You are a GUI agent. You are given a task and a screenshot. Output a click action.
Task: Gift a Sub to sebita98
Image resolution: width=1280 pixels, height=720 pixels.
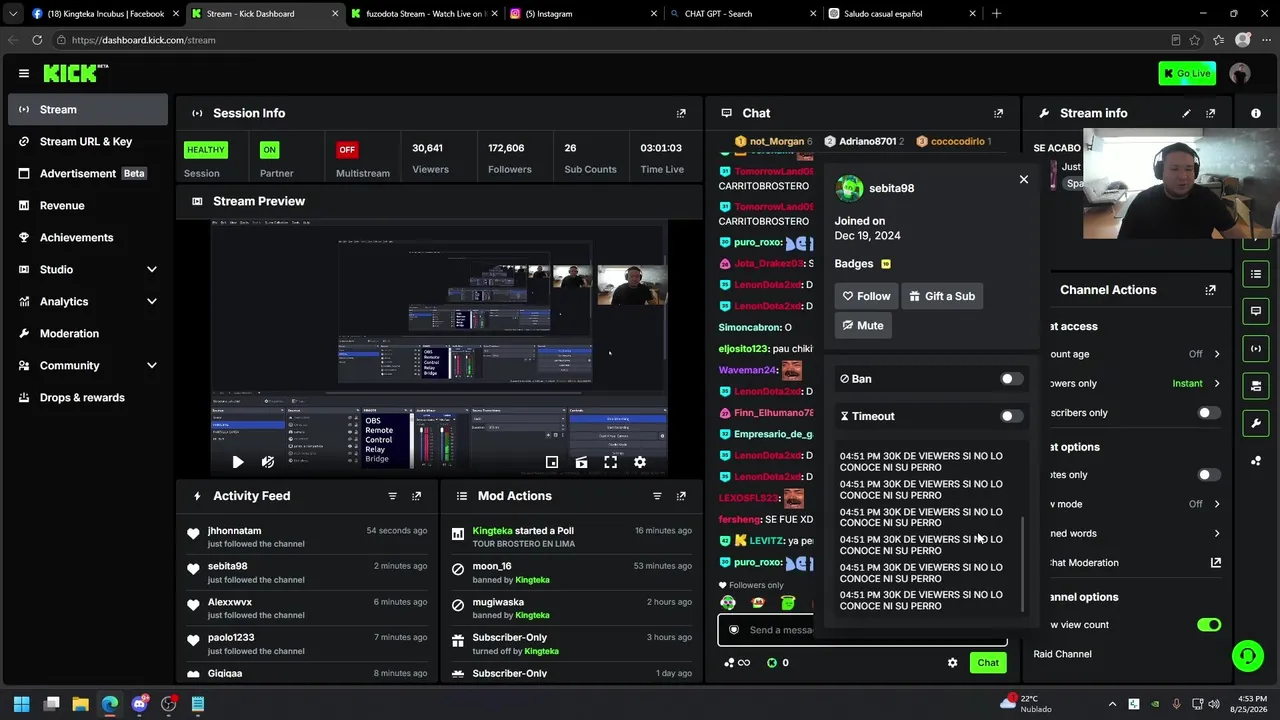942,296
